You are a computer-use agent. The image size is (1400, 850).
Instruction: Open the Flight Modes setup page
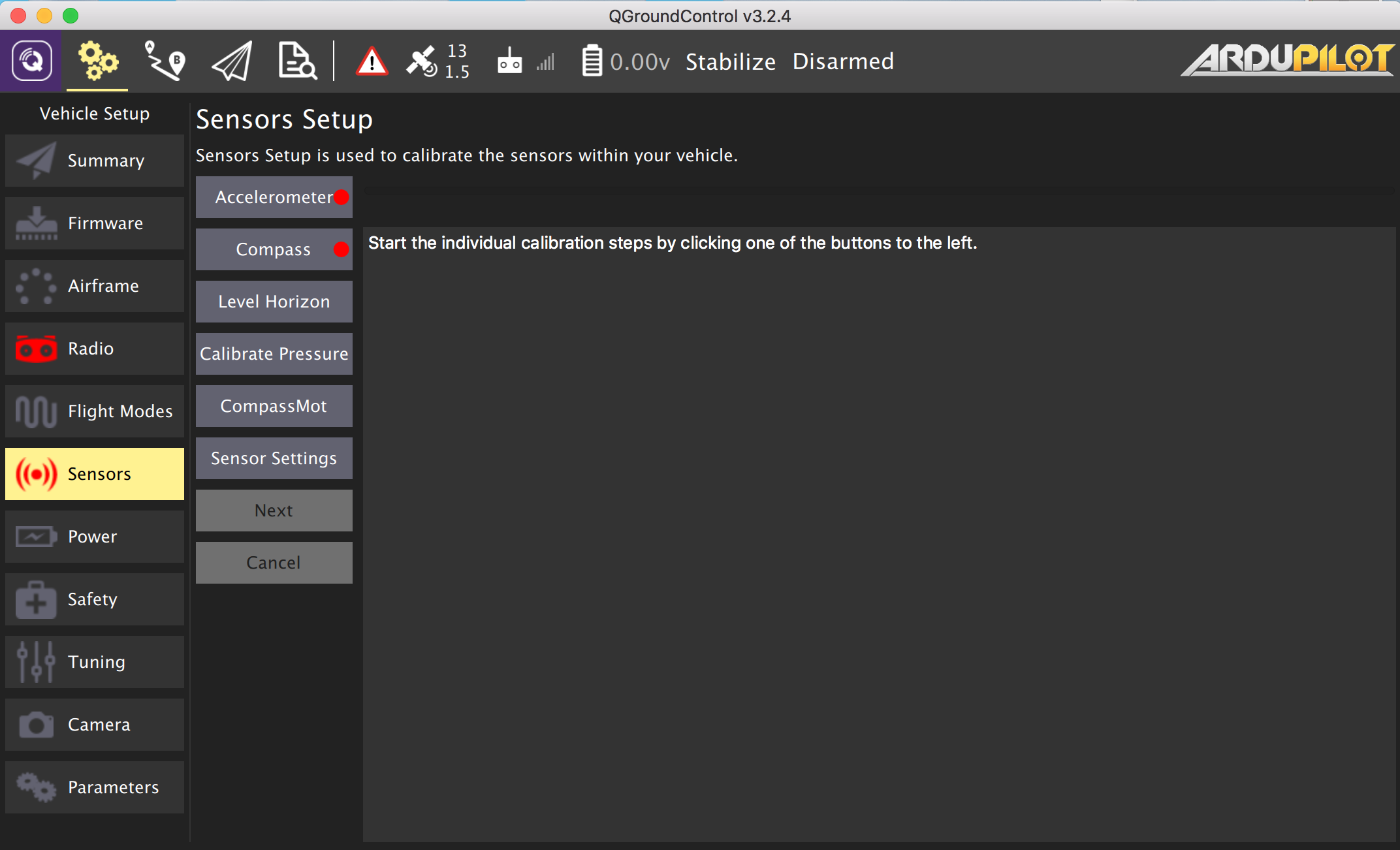pos(95,411)
